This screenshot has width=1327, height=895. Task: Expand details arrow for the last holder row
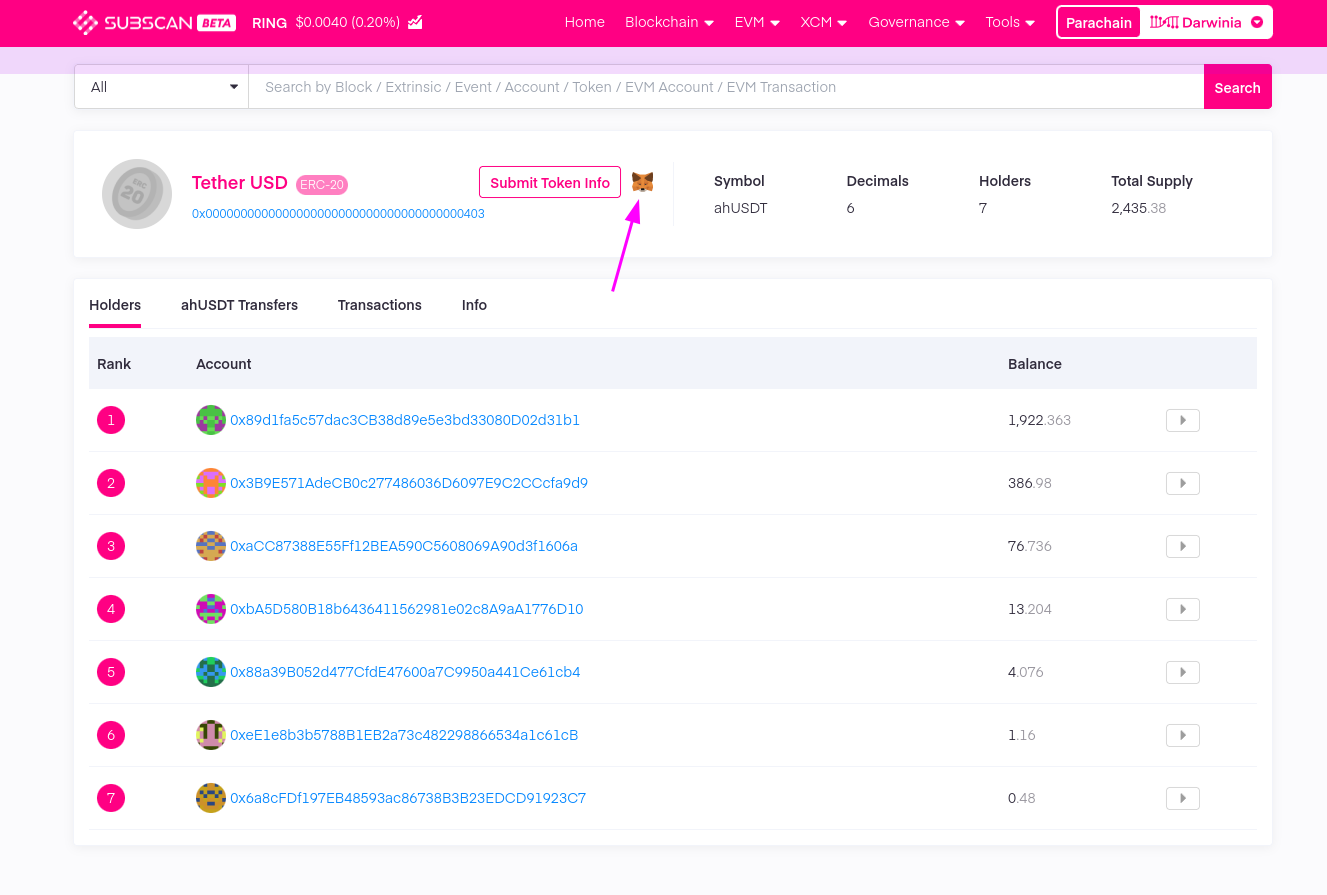(x=1182, y=798)
